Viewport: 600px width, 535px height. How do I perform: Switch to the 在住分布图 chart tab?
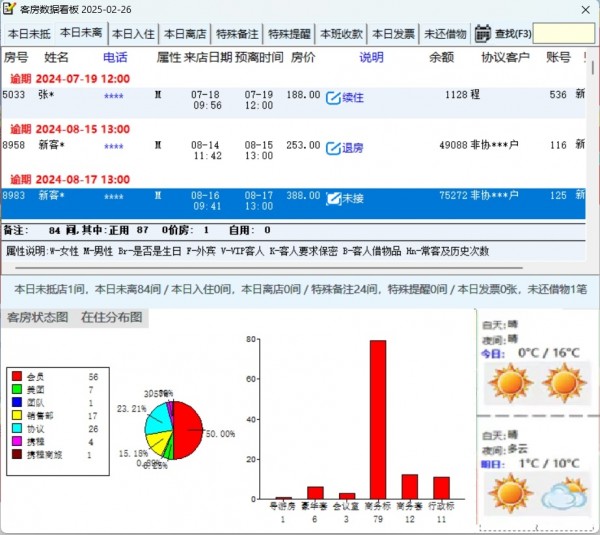coord(112,317)
